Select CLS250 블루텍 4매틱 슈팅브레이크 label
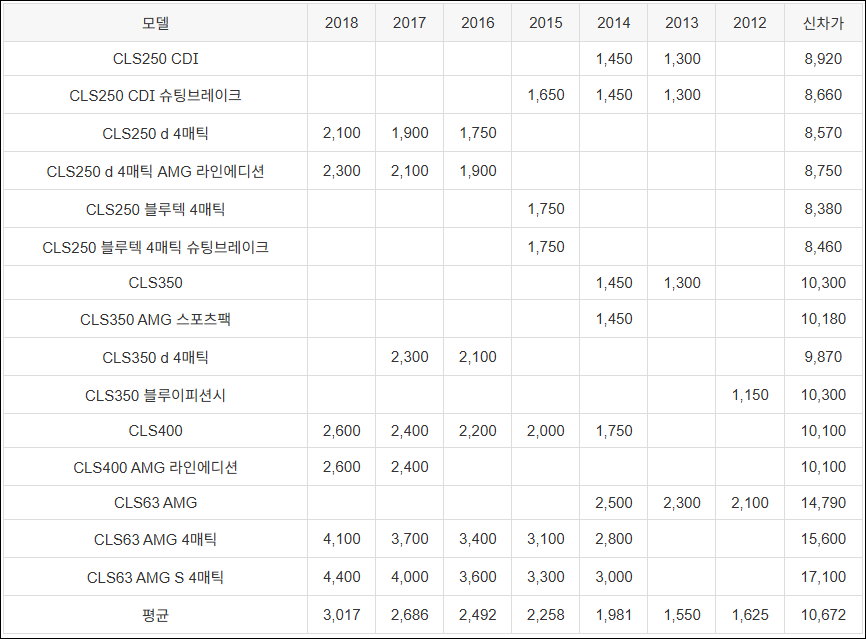This screenshot has height=639, width=866. click(155, 247)
